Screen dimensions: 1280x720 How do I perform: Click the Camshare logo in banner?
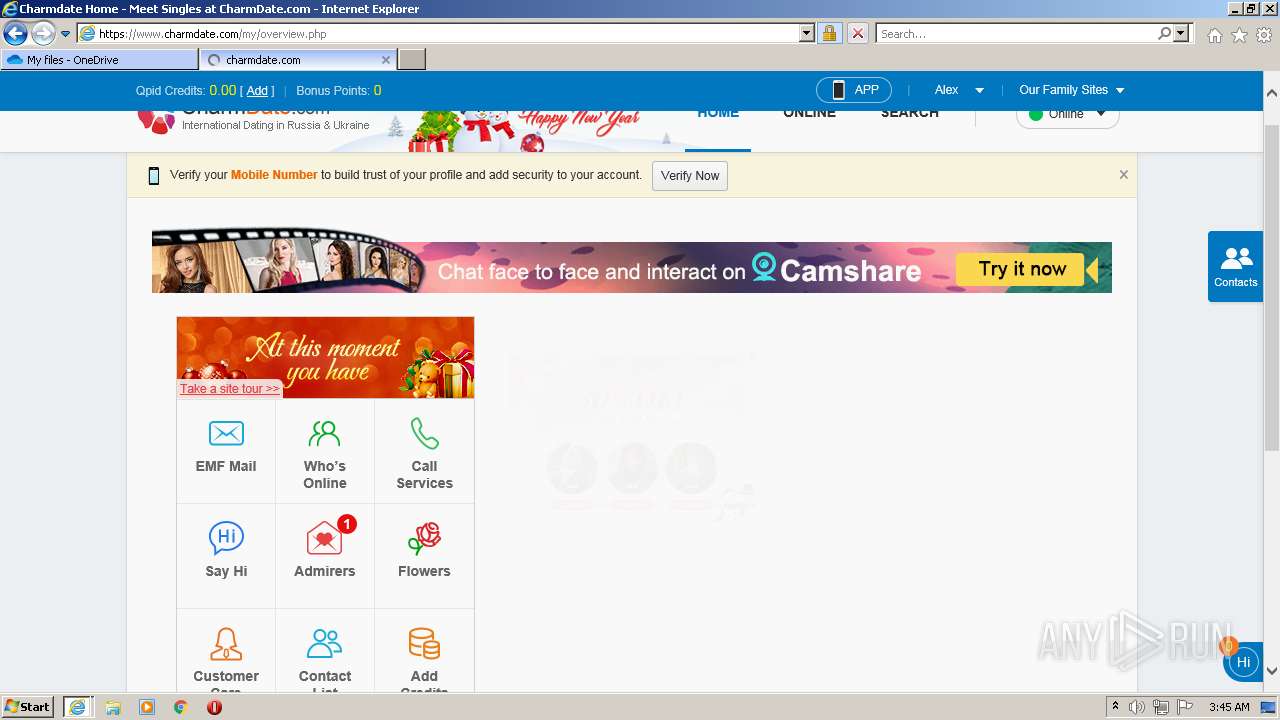(x=836, y=269)
